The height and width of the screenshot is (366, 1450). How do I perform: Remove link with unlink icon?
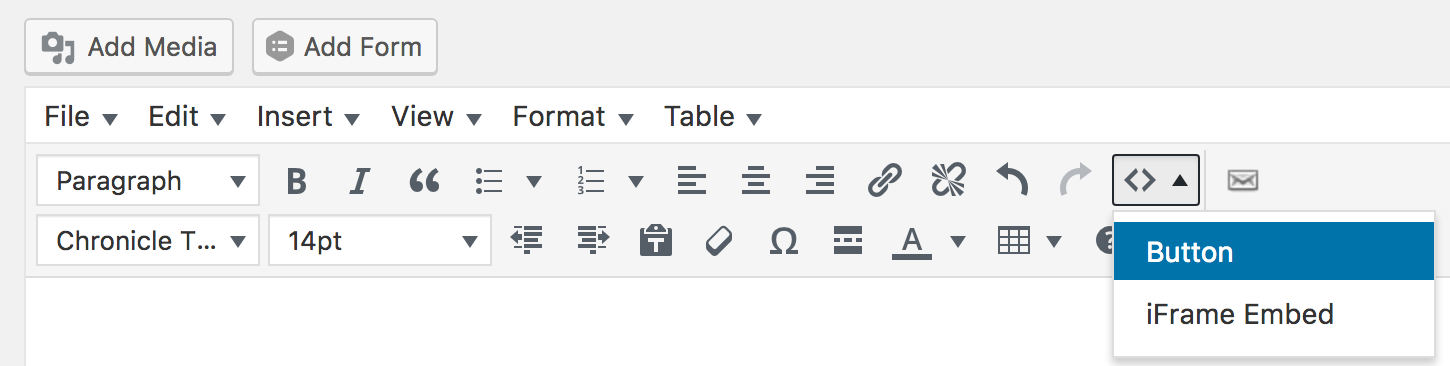coord(948,181)
